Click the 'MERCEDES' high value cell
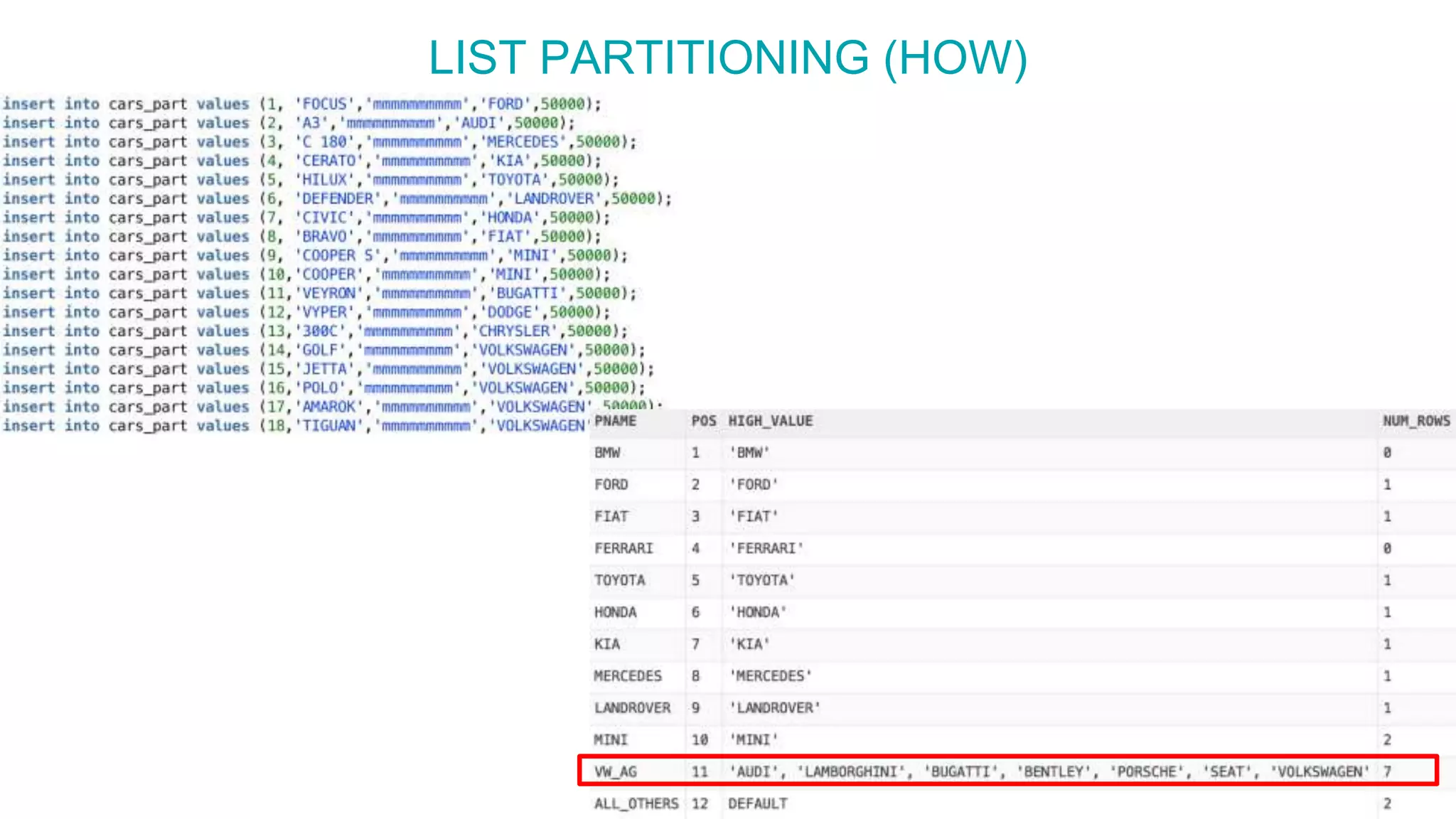 click(770, 676)
